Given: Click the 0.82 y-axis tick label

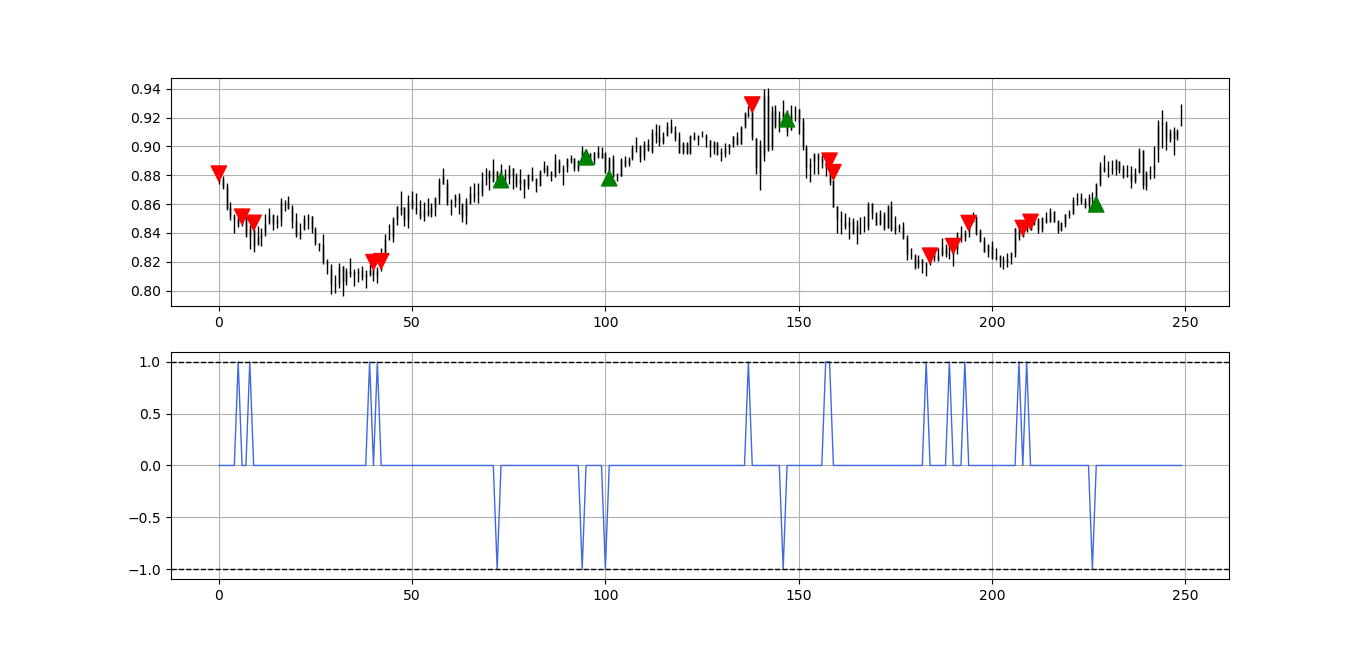Looking at the screenshot, I should 146,263.
